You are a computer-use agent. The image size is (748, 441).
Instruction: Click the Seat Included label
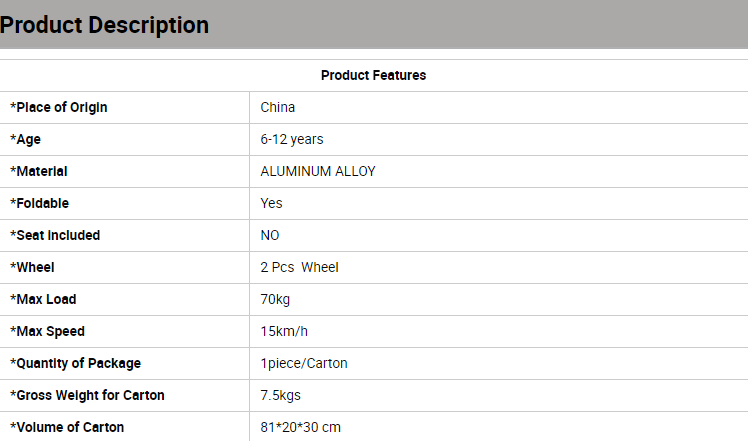[x=55, y=235]
